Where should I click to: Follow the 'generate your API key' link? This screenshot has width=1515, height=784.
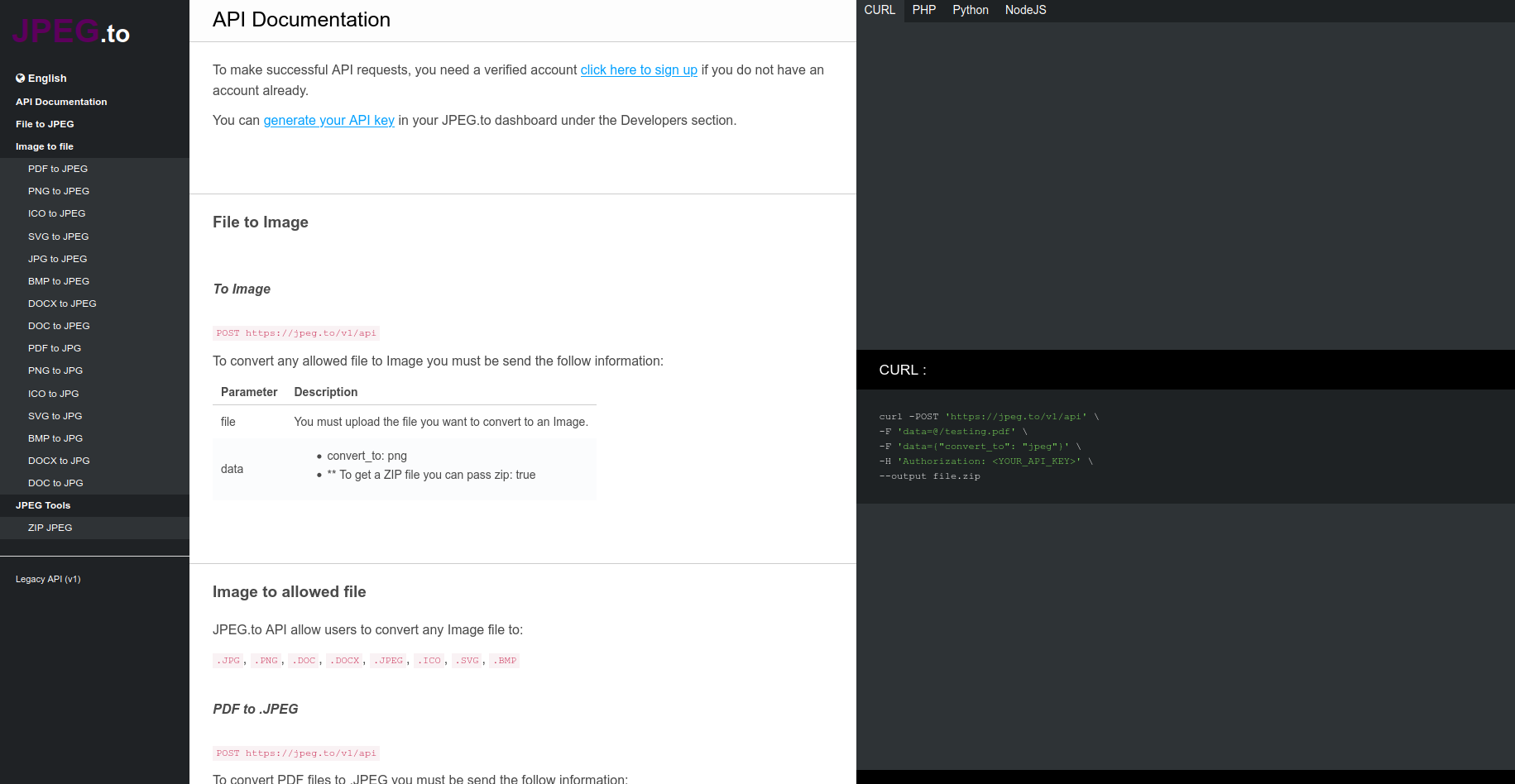[329, 121]
